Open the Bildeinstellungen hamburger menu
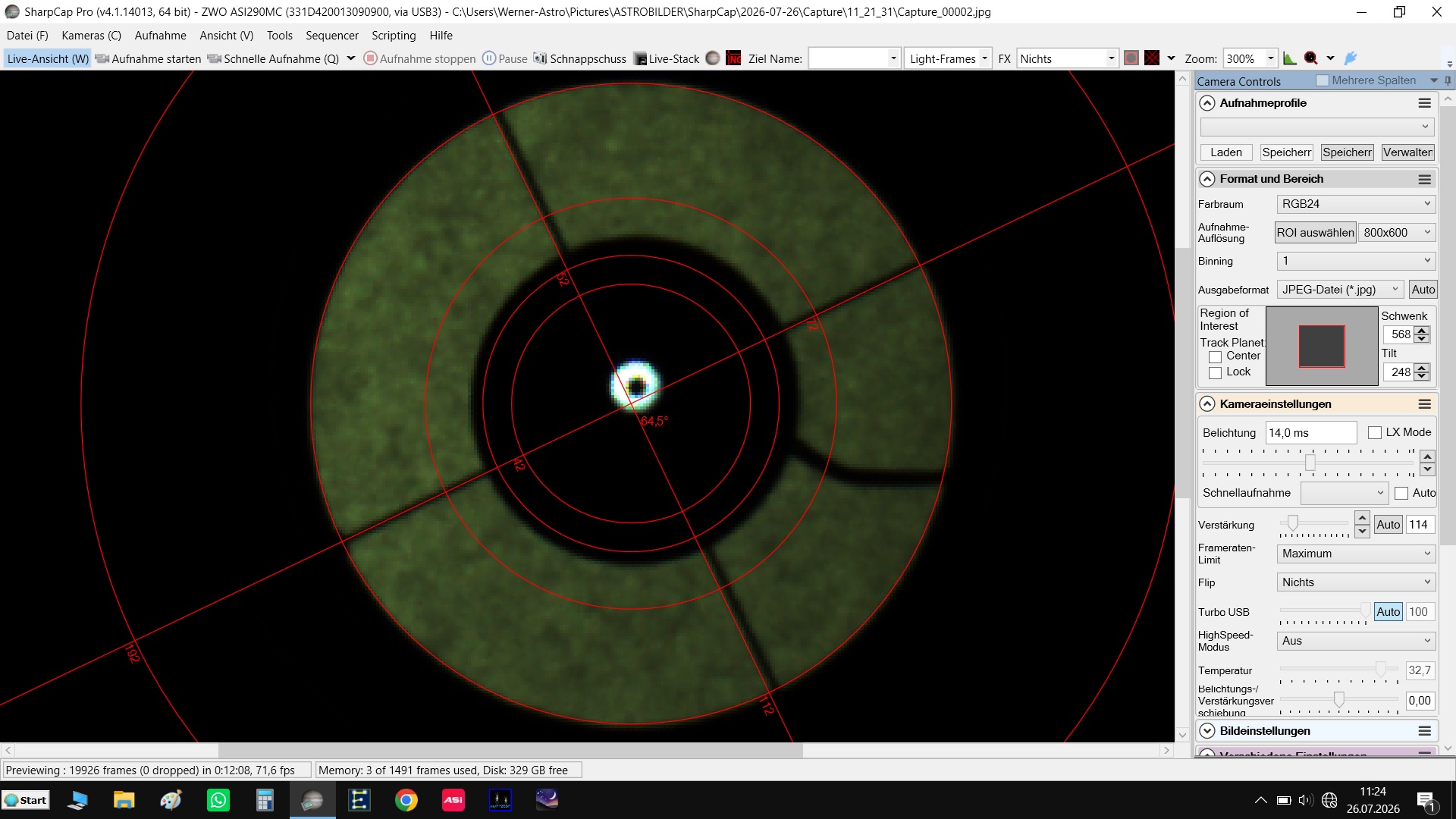Screen dimensions: 1456x819 [x=1425, y=731]
